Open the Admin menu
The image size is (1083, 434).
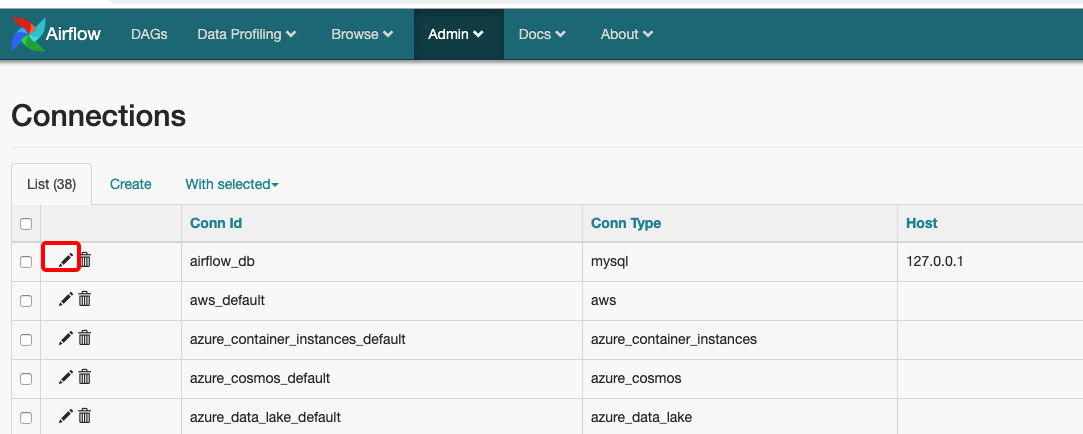click(x=456, y=34)
